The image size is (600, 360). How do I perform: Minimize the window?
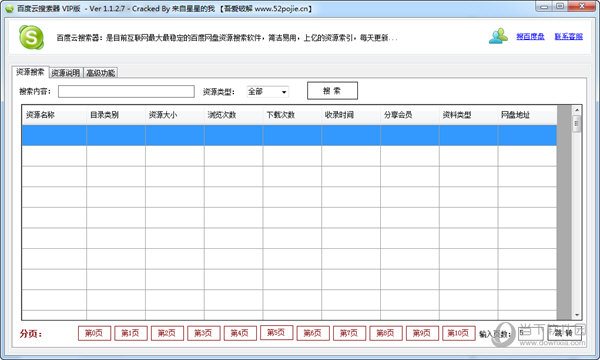tap(544, 6)
